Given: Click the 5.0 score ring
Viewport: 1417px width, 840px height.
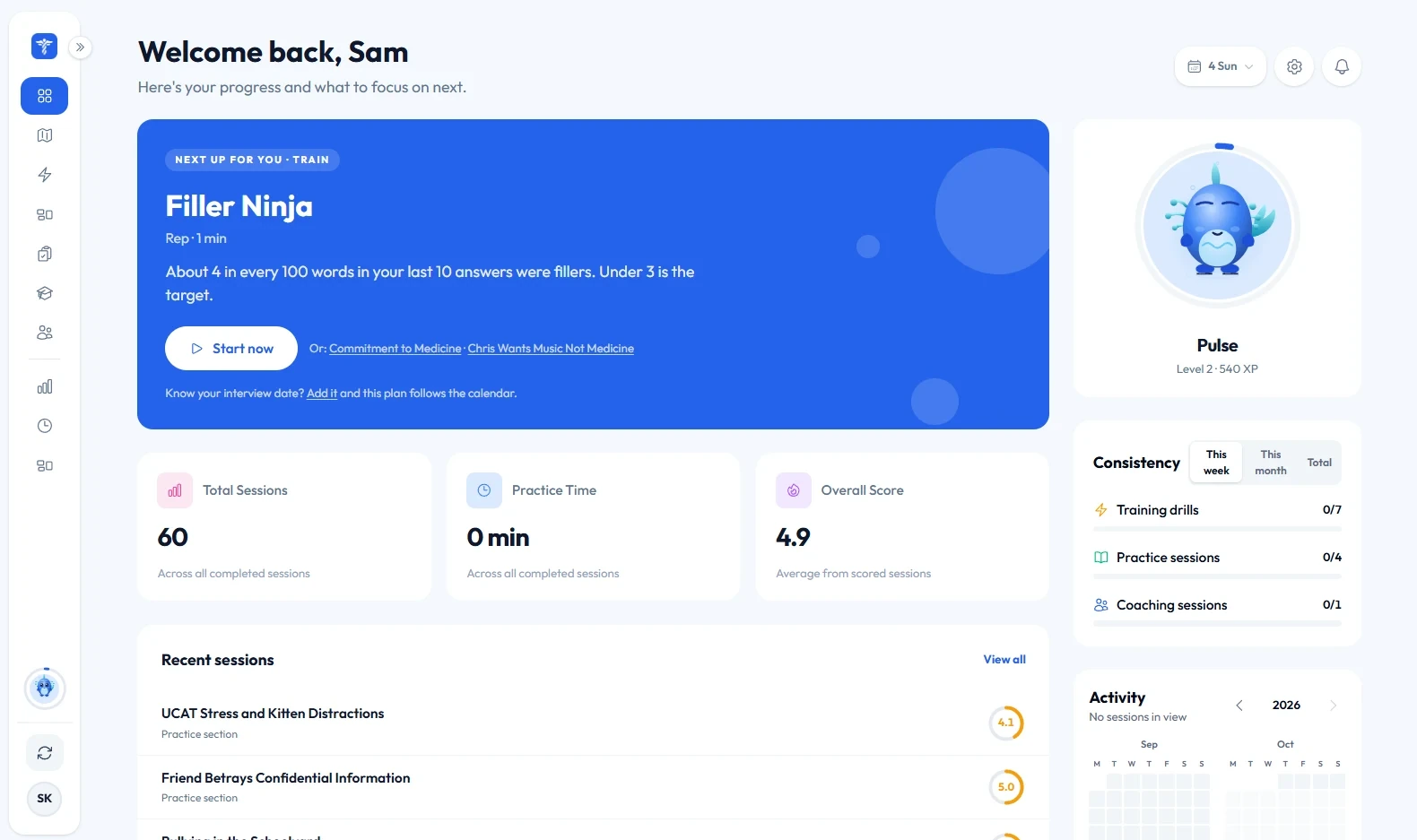Looking at the screenshot, I should coord(1006,787).
